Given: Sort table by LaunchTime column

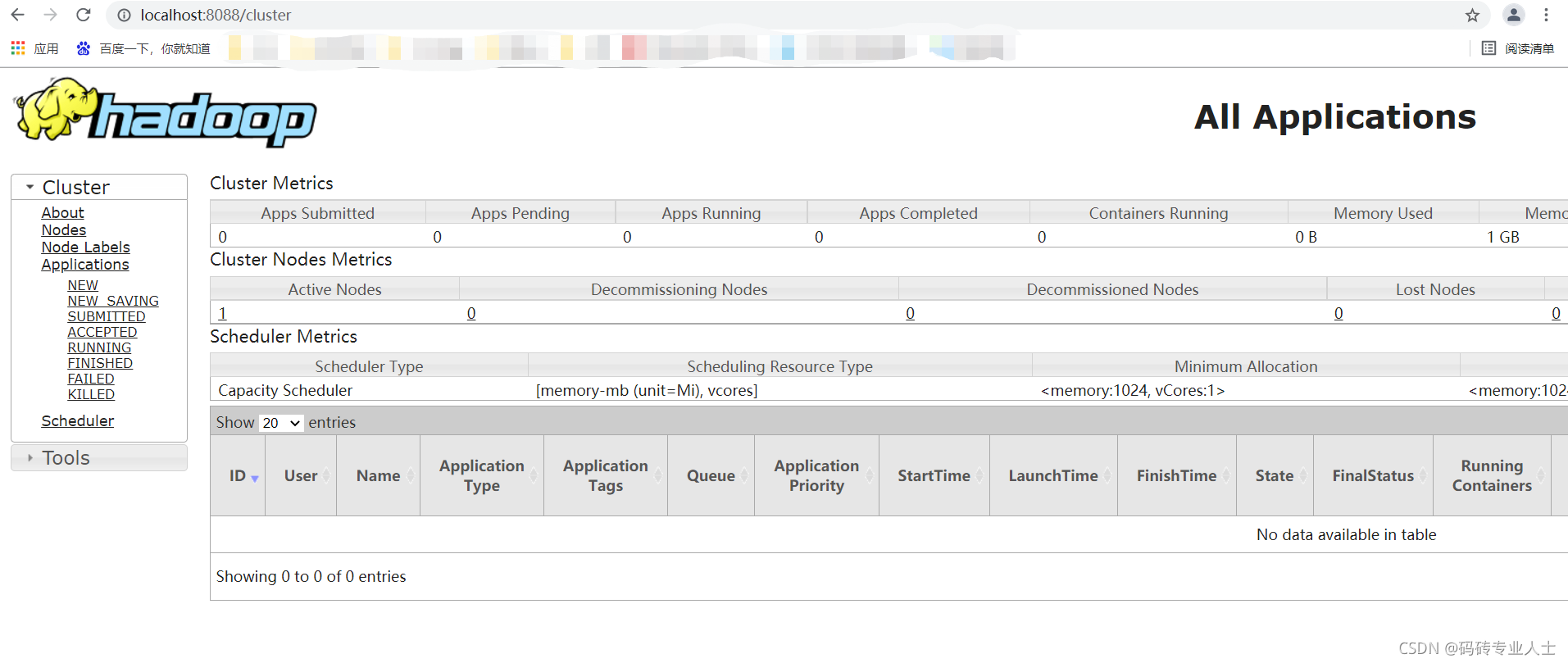Looking at the screenshot, I should pos(1053,475).
